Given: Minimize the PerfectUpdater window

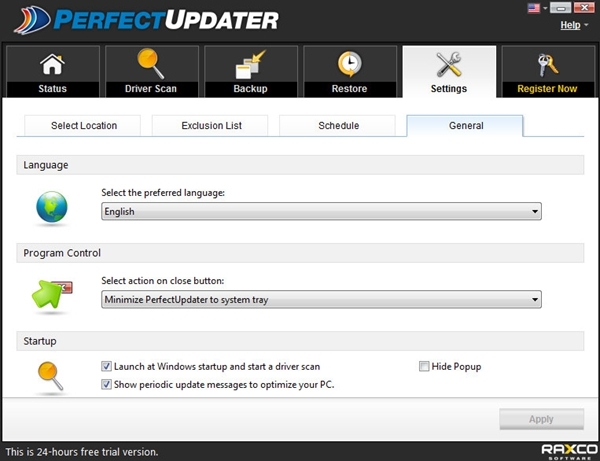Looking at the screenshot, I should click(561, 8).
